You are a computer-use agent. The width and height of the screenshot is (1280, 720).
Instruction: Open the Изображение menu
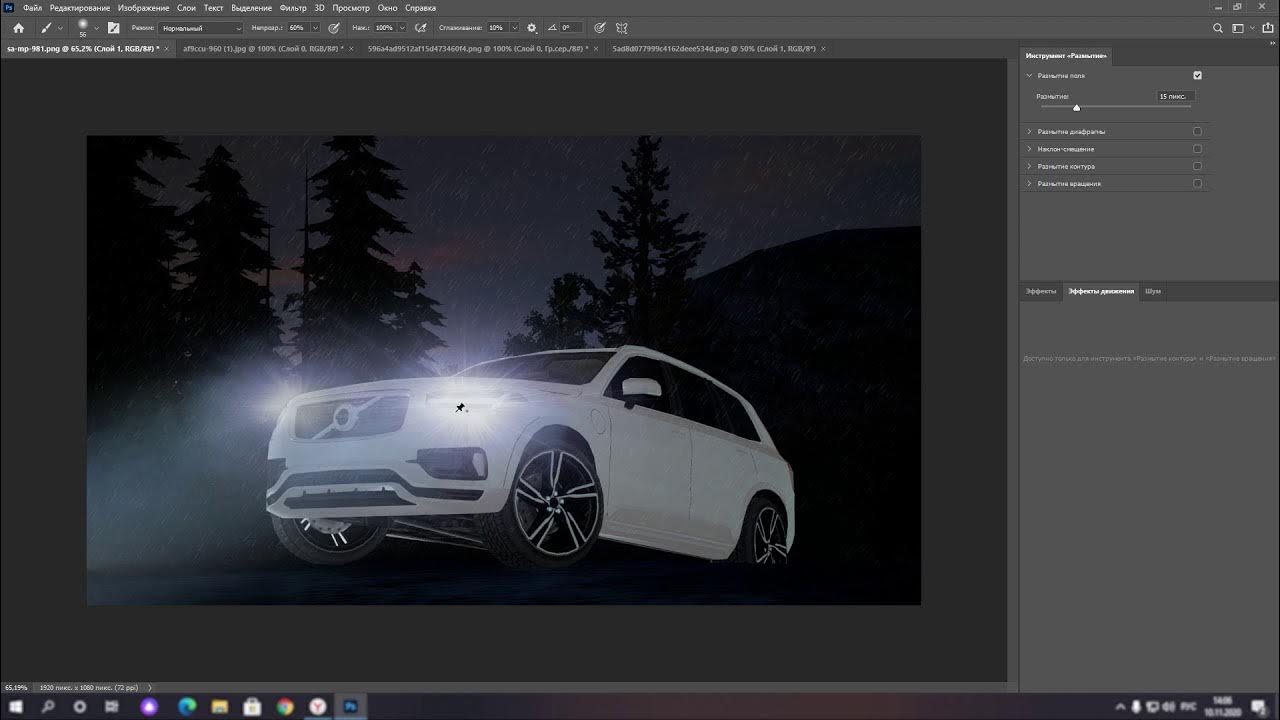pos(143,8)
